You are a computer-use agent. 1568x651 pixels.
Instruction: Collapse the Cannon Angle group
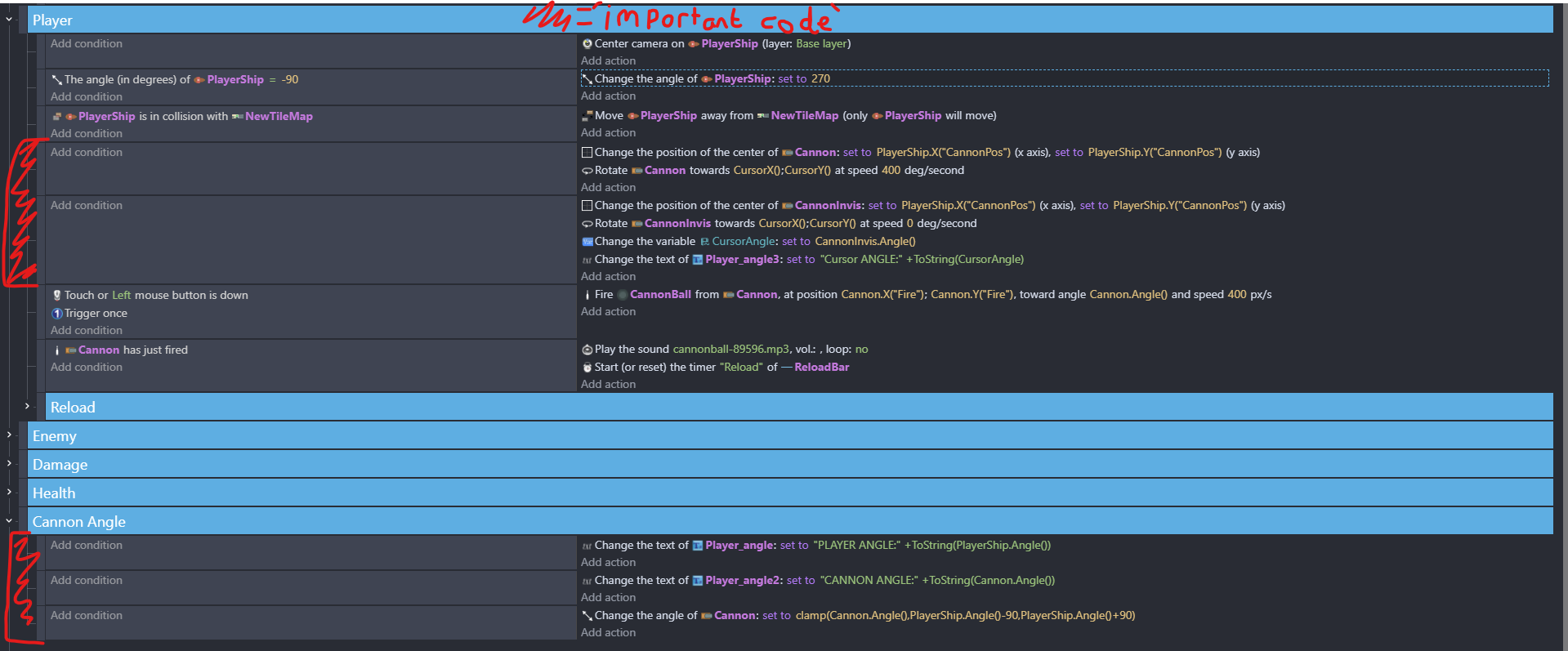(x=9, y=520)
